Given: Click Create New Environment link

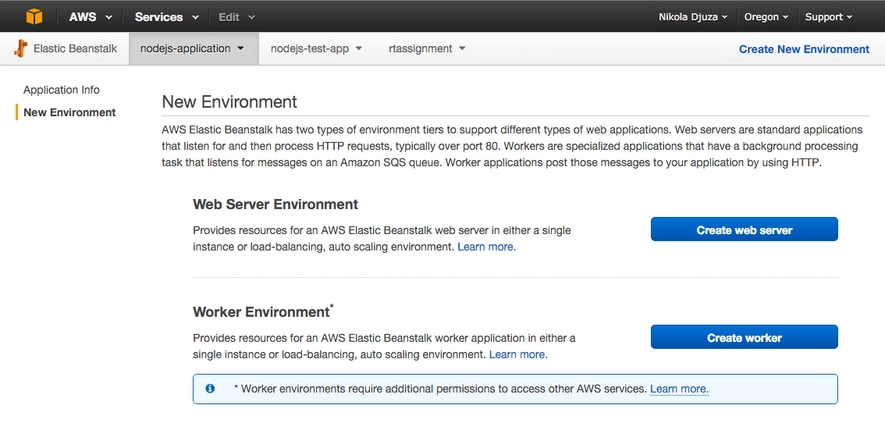Looking at the screenshot, I should click(x=803, y=49).
